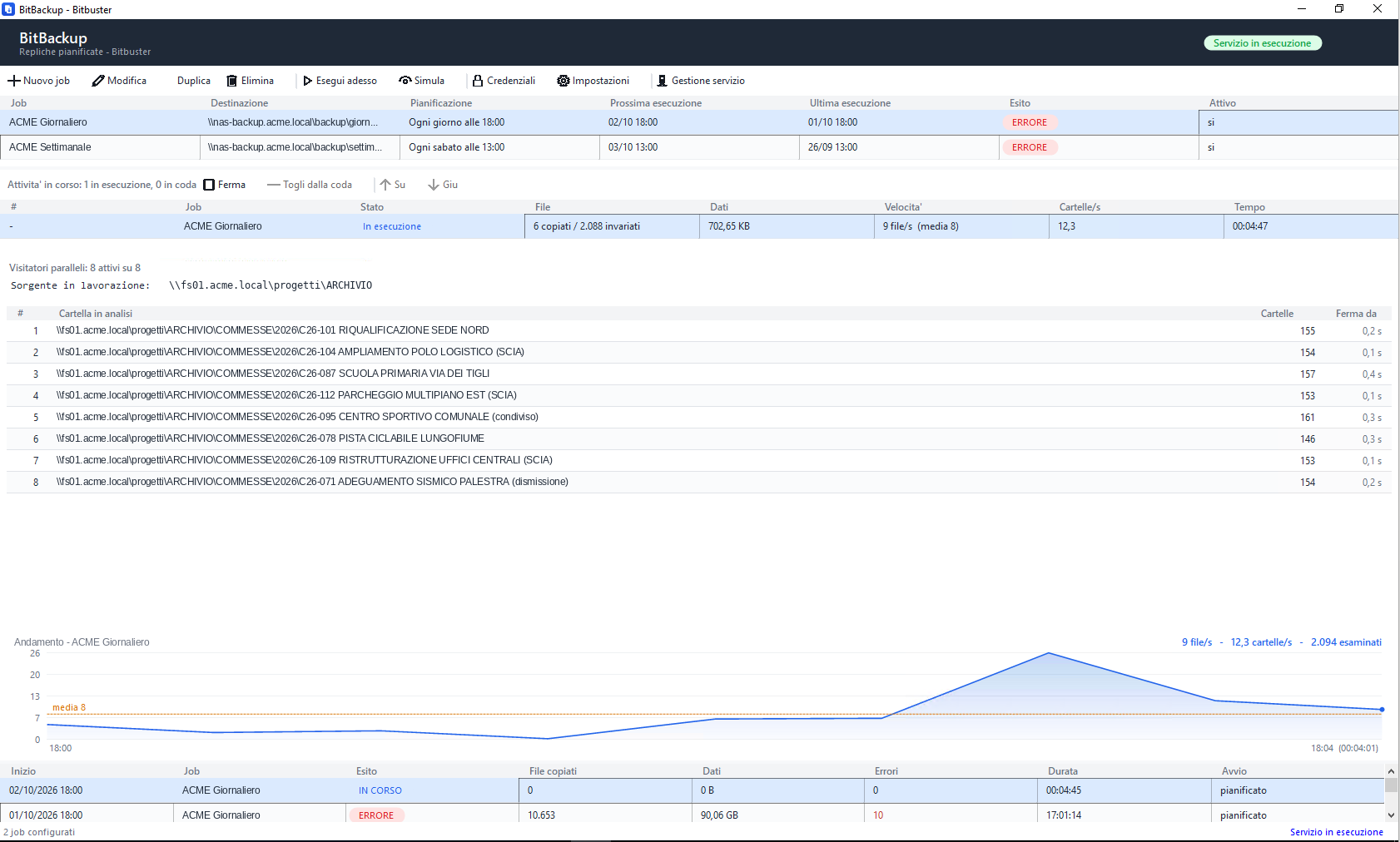Select the running ACME Giornaliero activity row
Image resolution: width=1400 pixels, height=842 pixels.
(x=699, y=226)
